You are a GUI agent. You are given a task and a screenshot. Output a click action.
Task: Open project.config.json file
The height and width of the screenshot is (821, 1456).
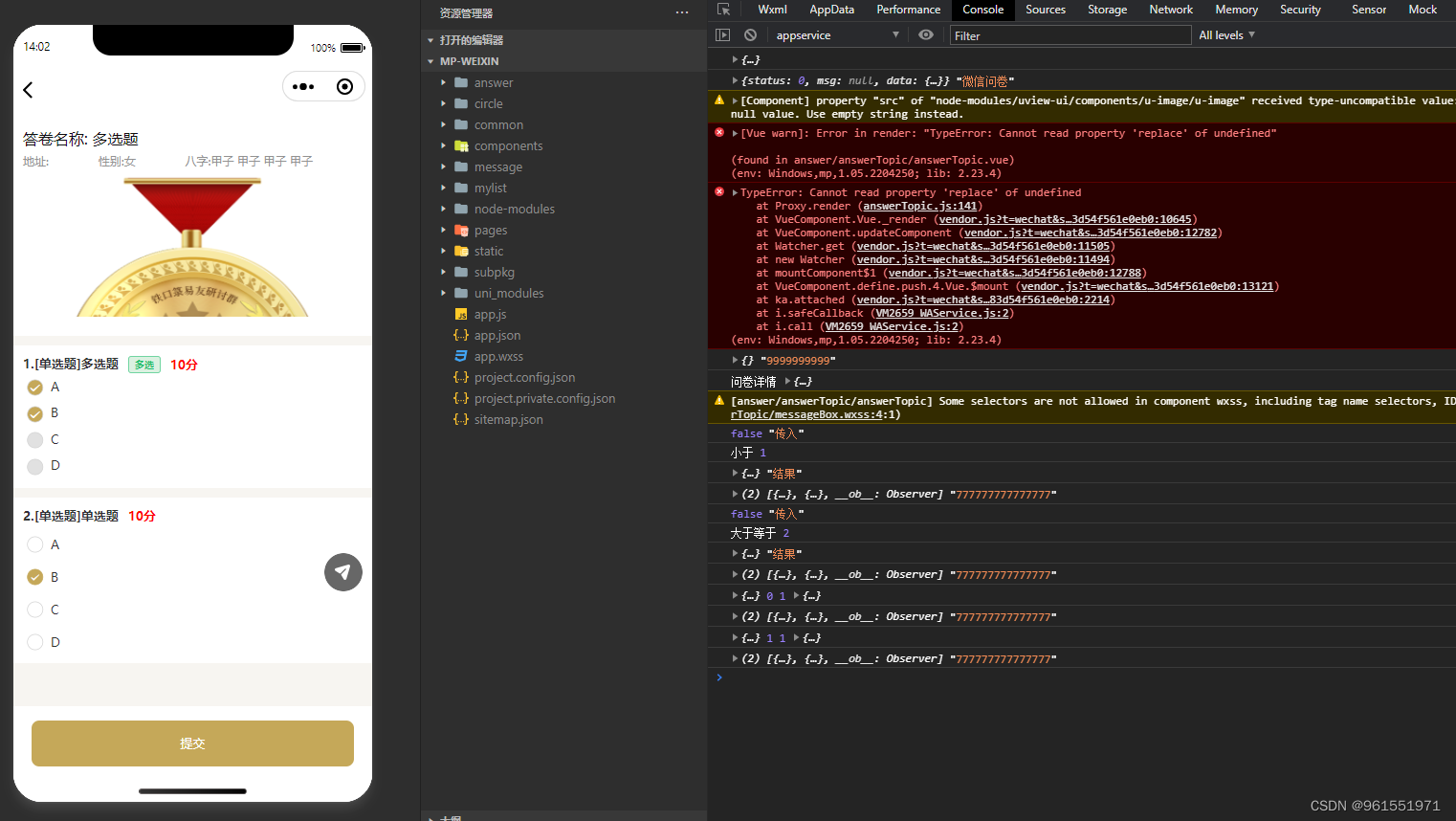click(x=524, y=378)
